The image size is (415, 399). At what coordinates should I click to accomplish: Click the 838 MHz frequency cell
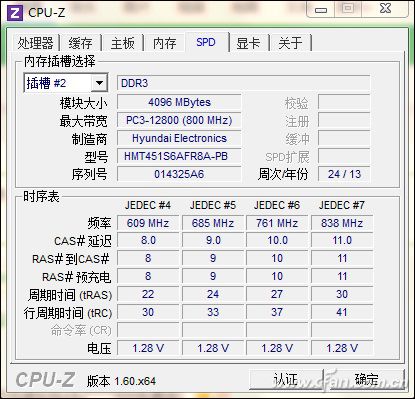(x=342, y=223)
